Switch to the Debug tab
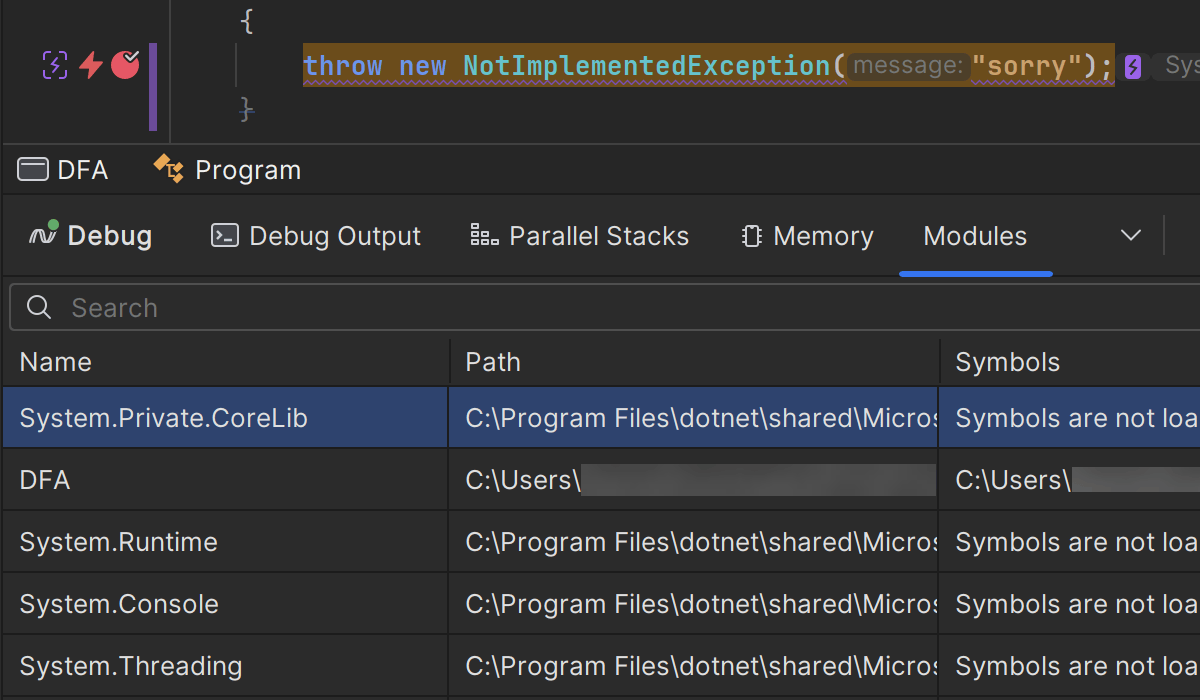1200x700 pixels. pyautogui.click(x=90, y=236)
